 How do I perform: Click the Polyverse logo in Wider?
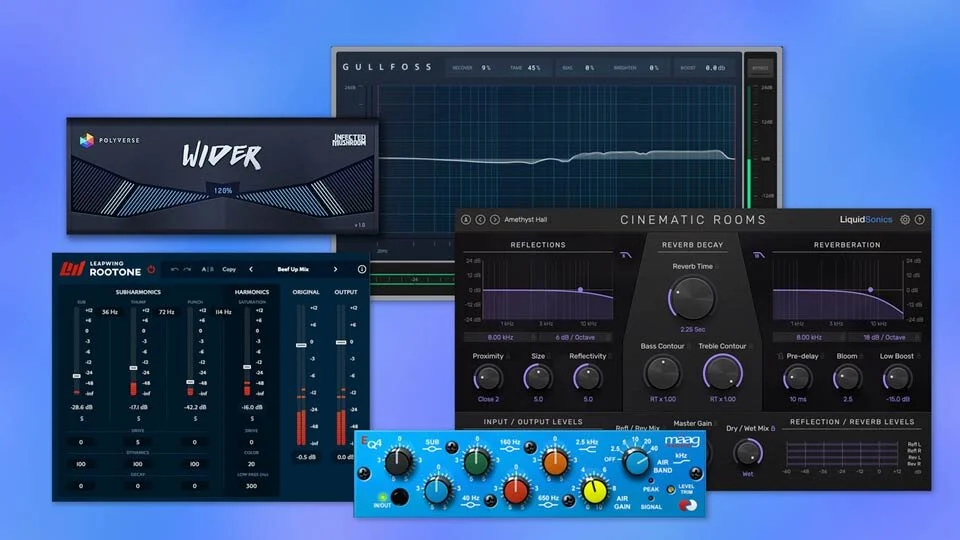pyautogui.click(x=110, y=140)
